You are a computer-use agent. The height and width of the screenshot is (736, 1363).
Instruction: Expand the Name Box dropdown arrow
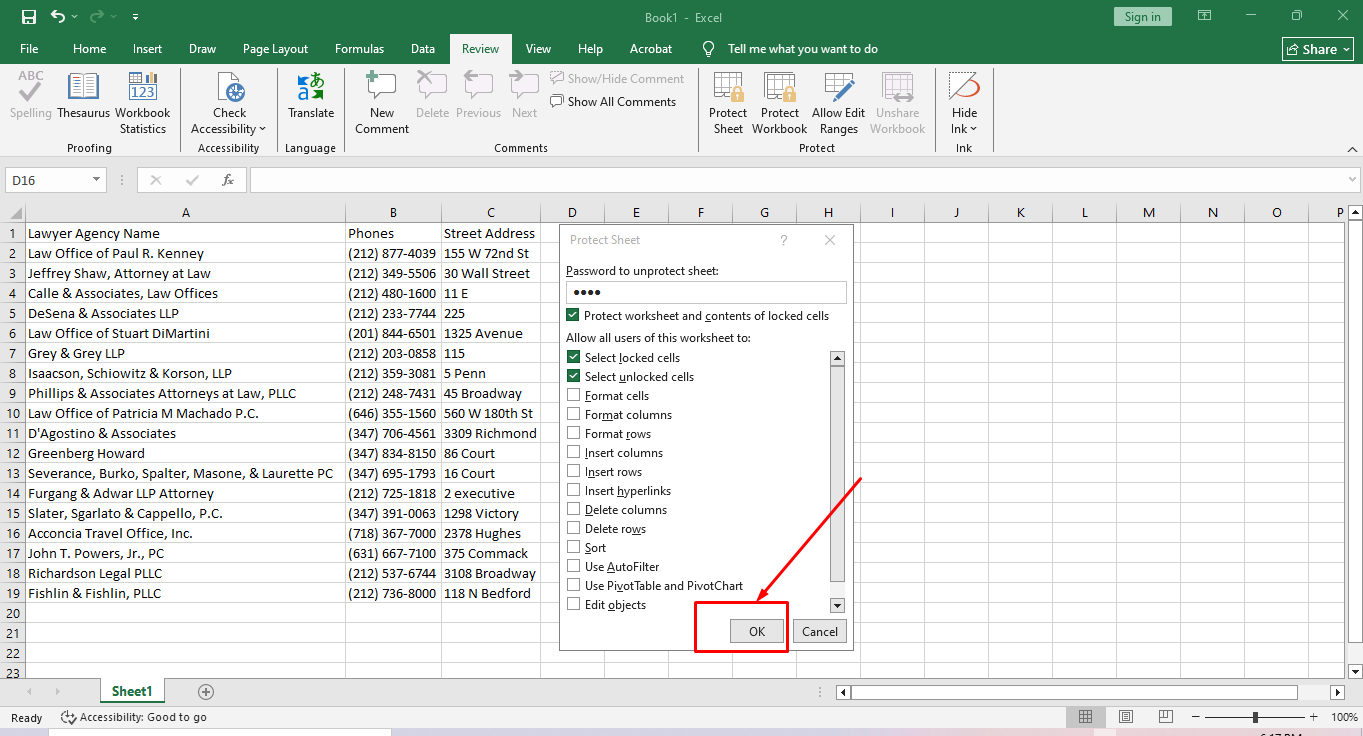point(97,180)
